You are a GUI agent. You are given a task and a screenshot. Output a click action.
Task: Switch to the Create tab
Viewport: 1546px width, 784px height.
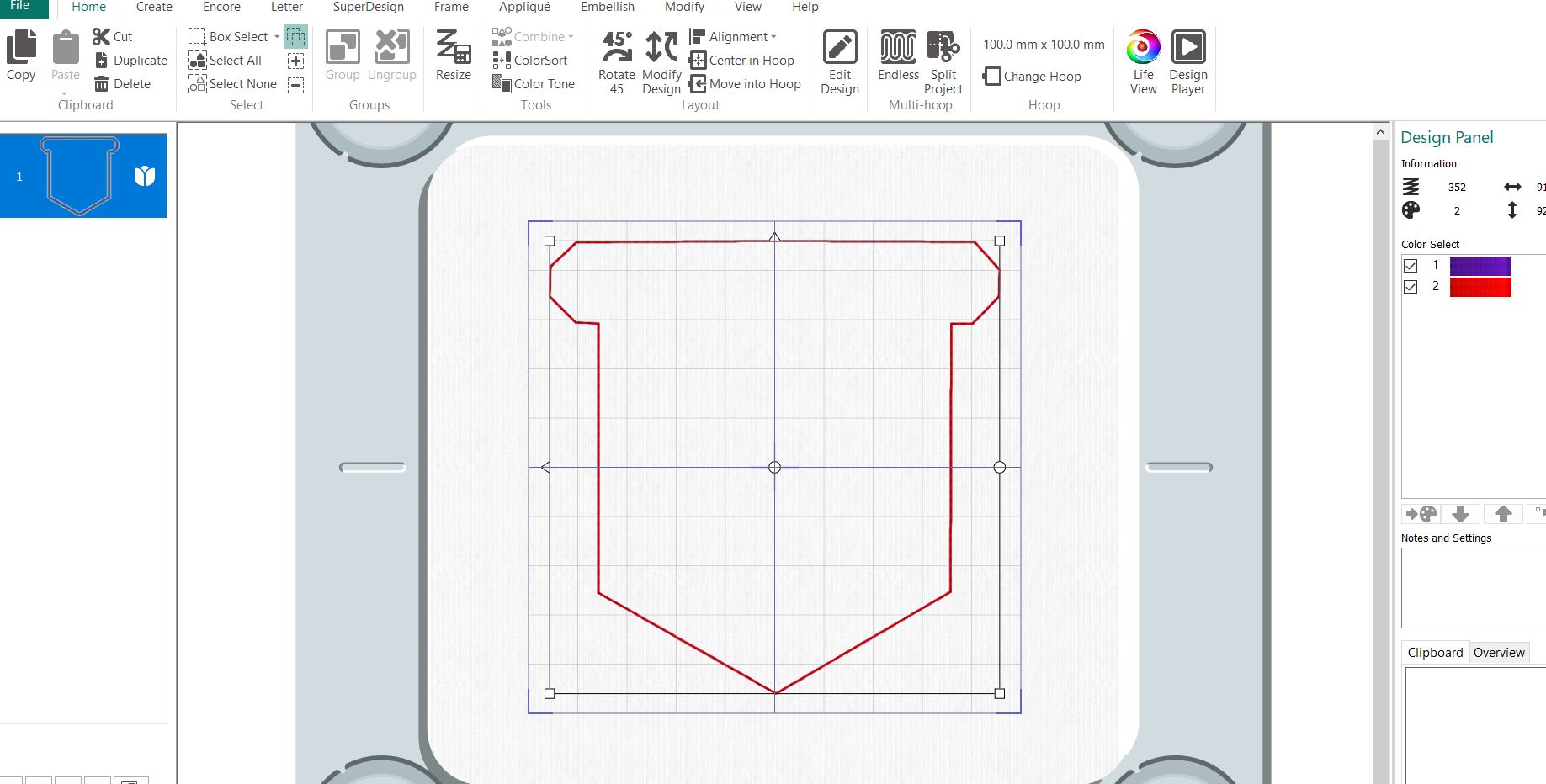click(154, 7)
